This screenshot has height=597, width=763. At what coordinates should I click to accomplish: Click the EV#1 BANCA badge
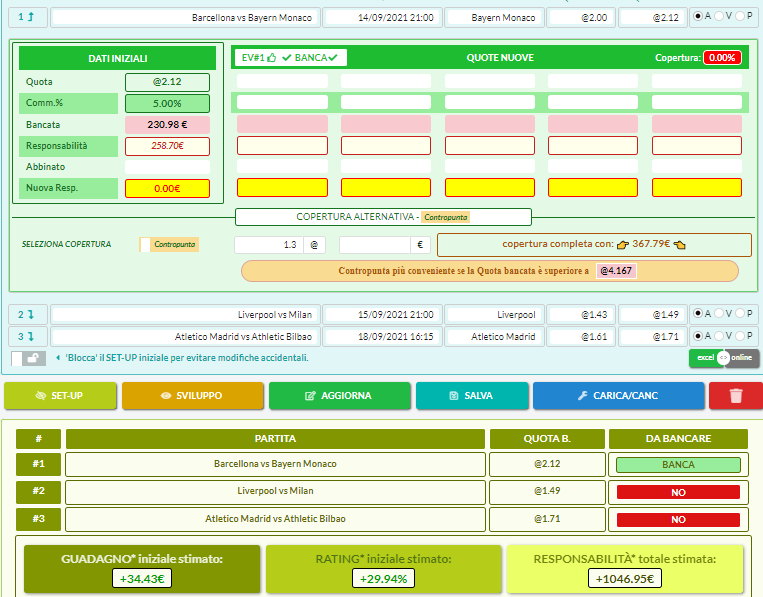291,57
